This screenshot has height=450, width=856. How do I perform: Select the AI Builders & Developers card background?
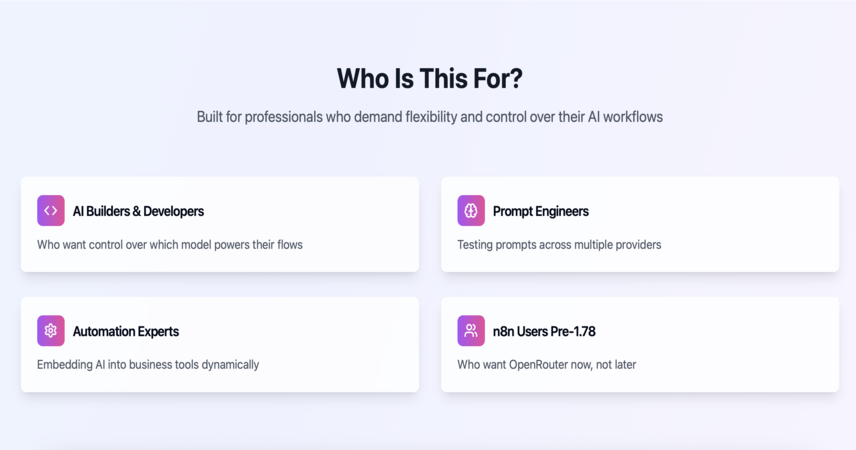tap(220, 224)
